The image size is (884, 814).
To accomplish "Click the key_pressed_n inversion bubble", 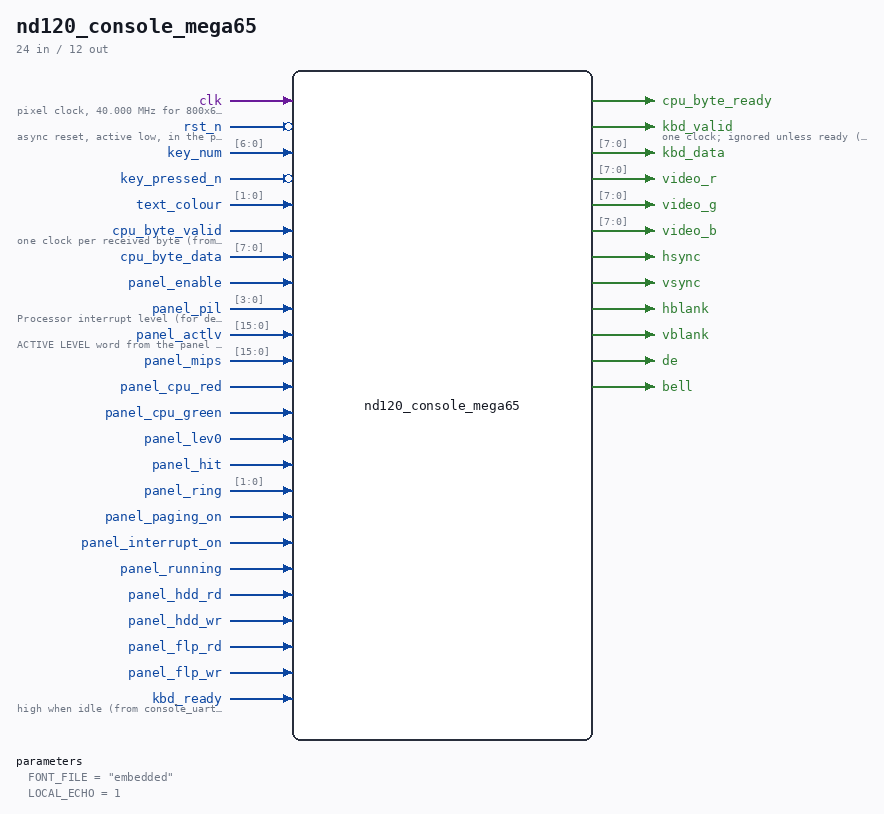I will (288, 179).
